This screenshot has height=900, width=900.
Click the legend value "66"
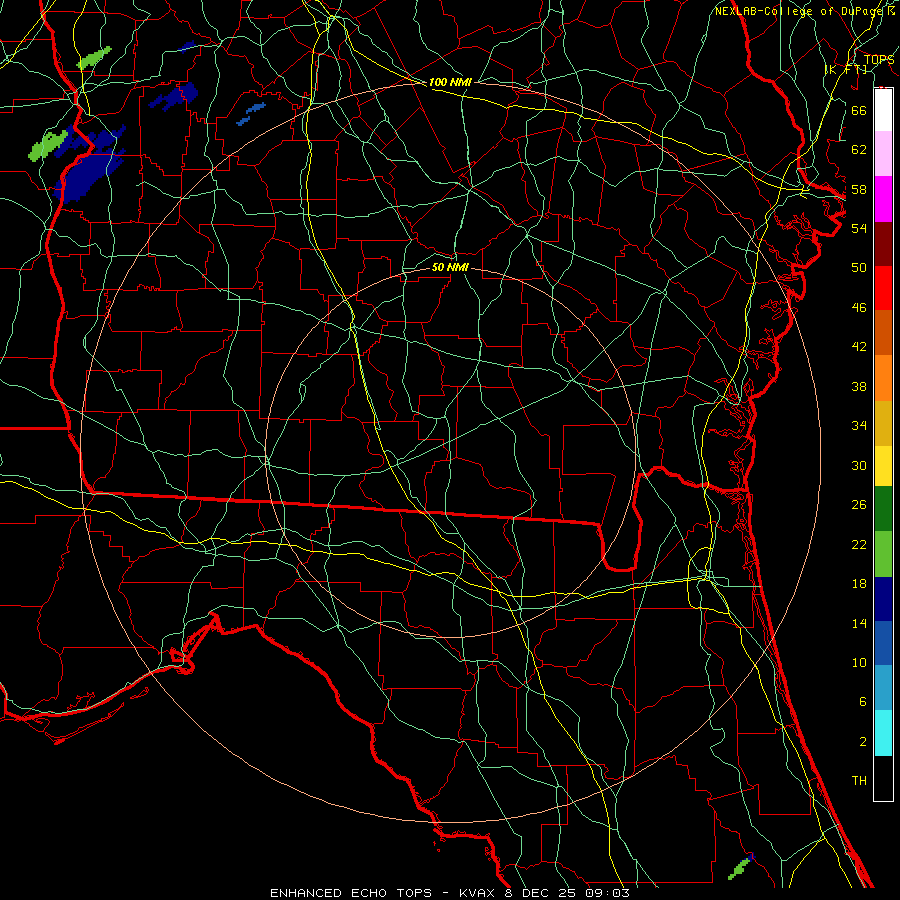tap(859, 110)
